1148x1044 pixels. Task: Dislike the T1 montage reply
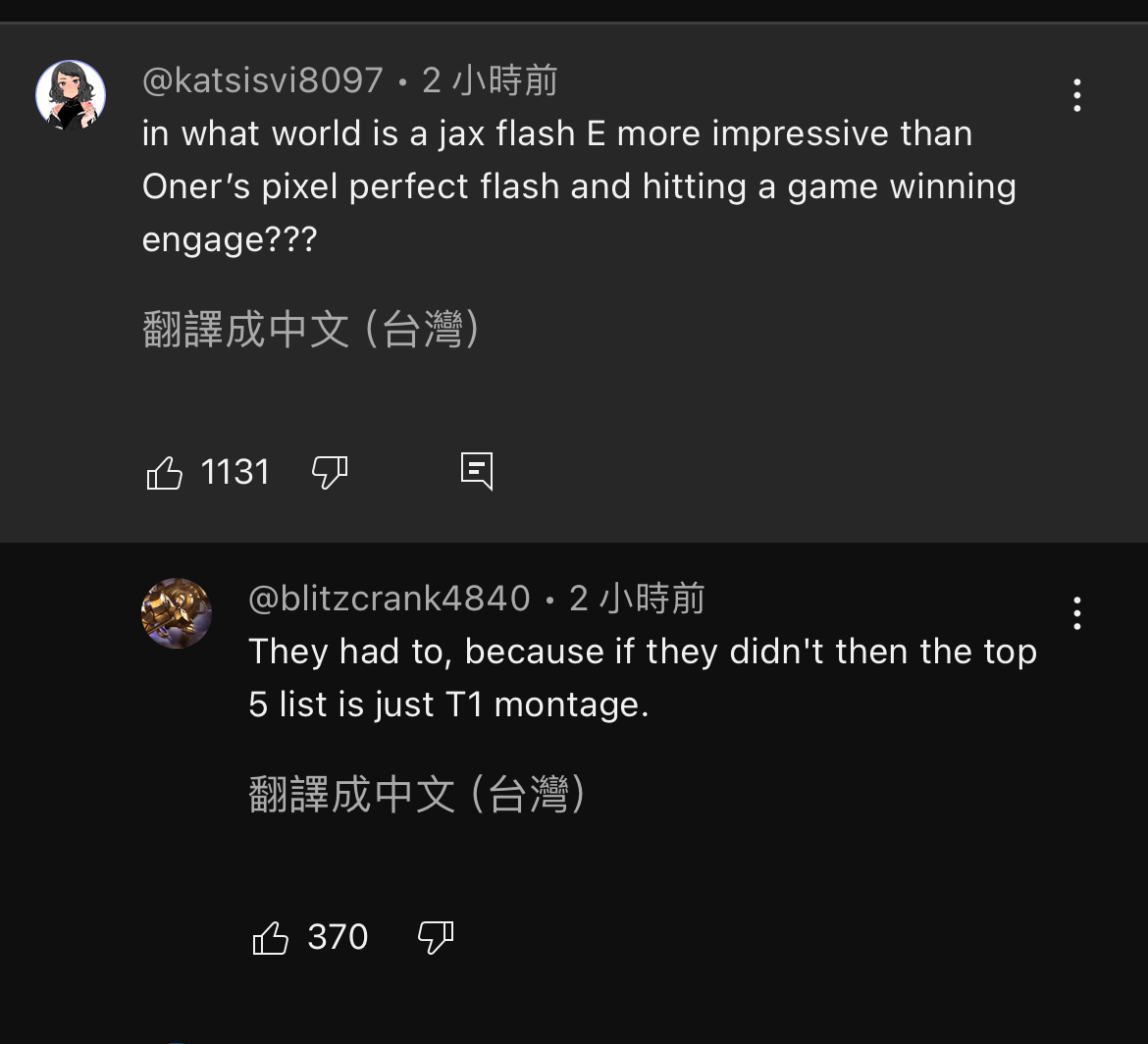(436, 938)
